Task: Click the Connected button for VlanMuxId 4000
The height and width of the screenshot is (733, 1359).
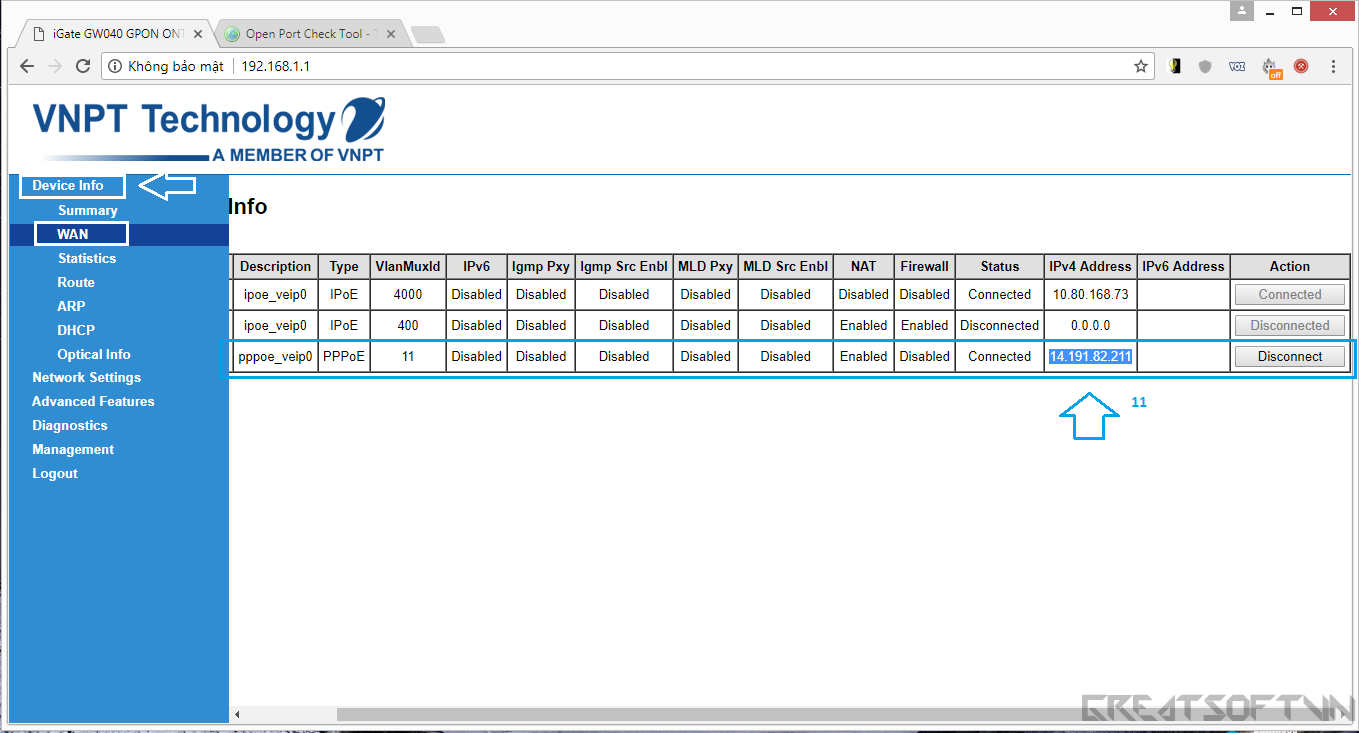Action: [1290, 294]
